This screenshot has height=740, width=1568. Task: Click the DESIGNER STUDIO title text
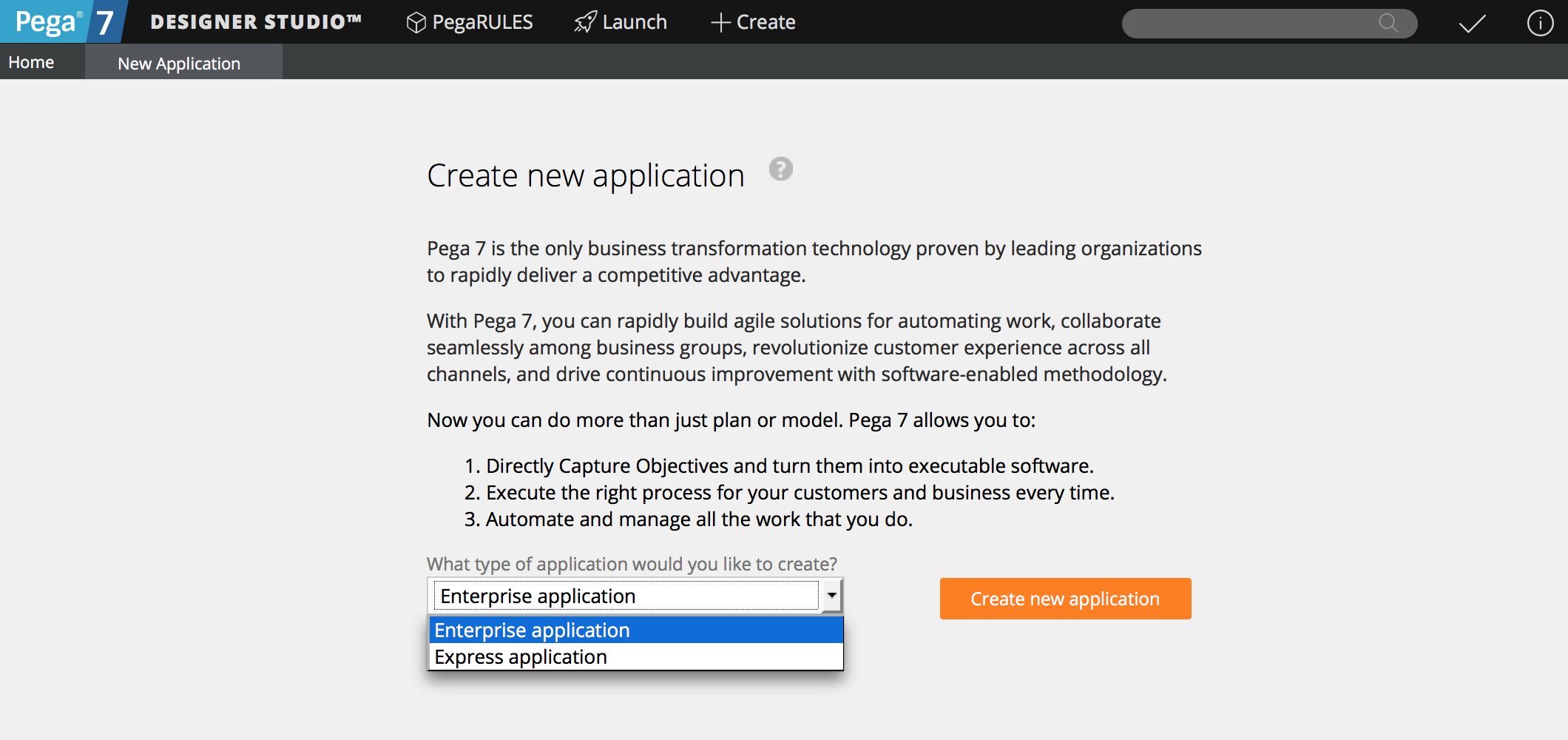point(256,22)
